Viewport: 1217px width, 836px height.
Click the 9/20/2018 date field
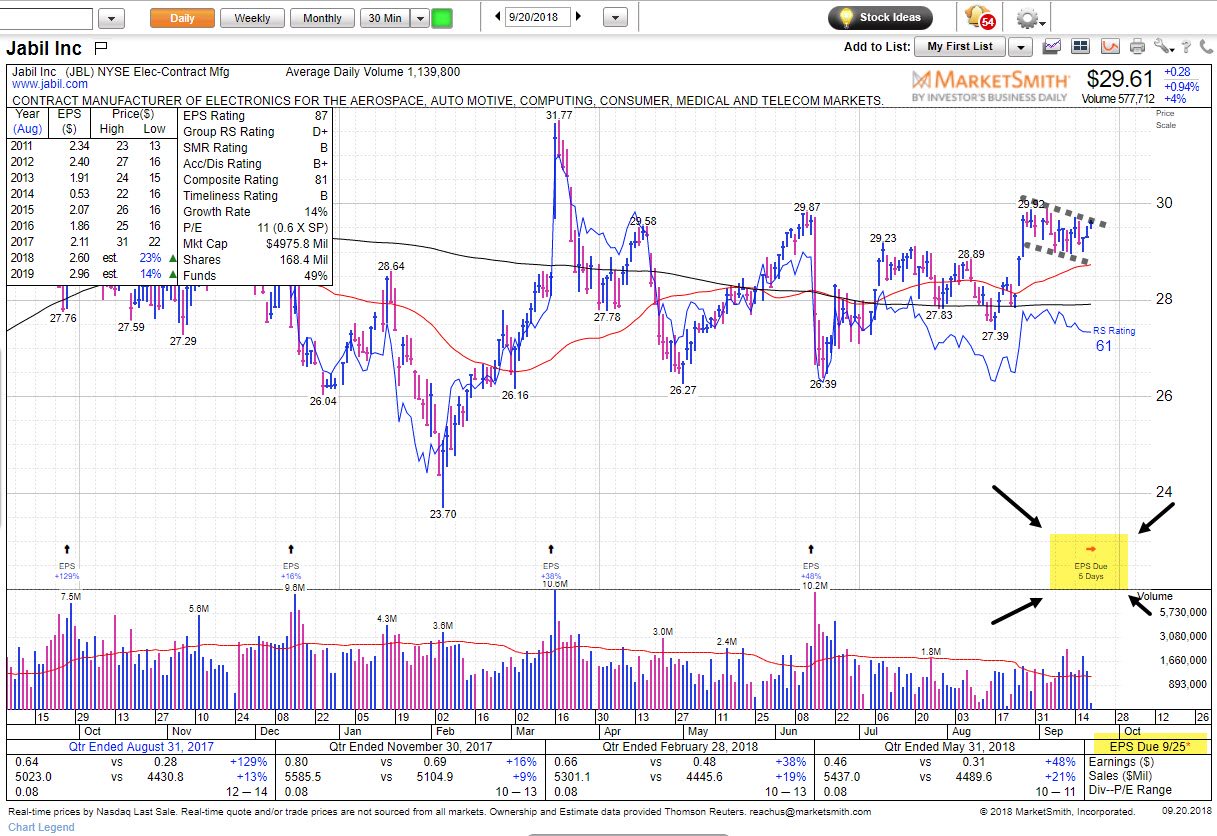coord(538,17)
